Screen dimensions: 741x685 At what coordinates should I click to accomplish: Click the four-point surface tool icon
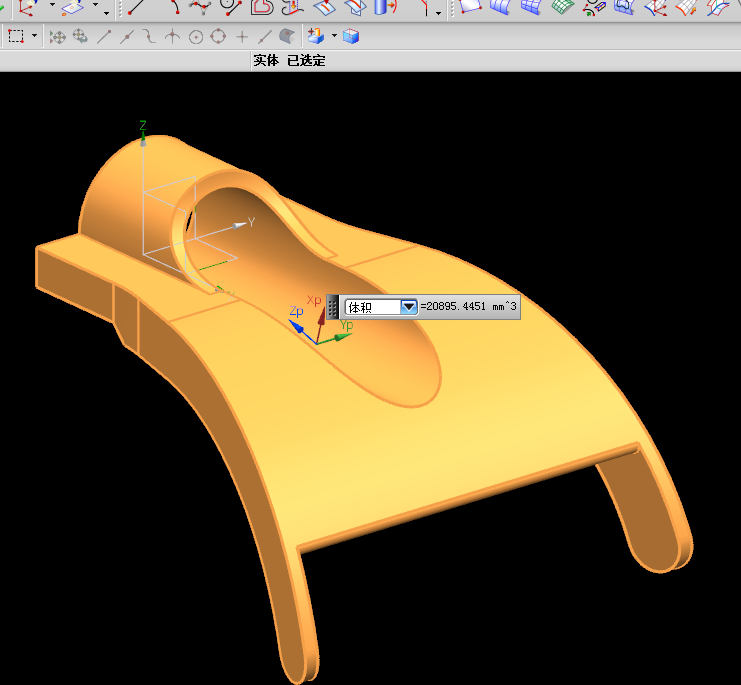pos(471,7)
